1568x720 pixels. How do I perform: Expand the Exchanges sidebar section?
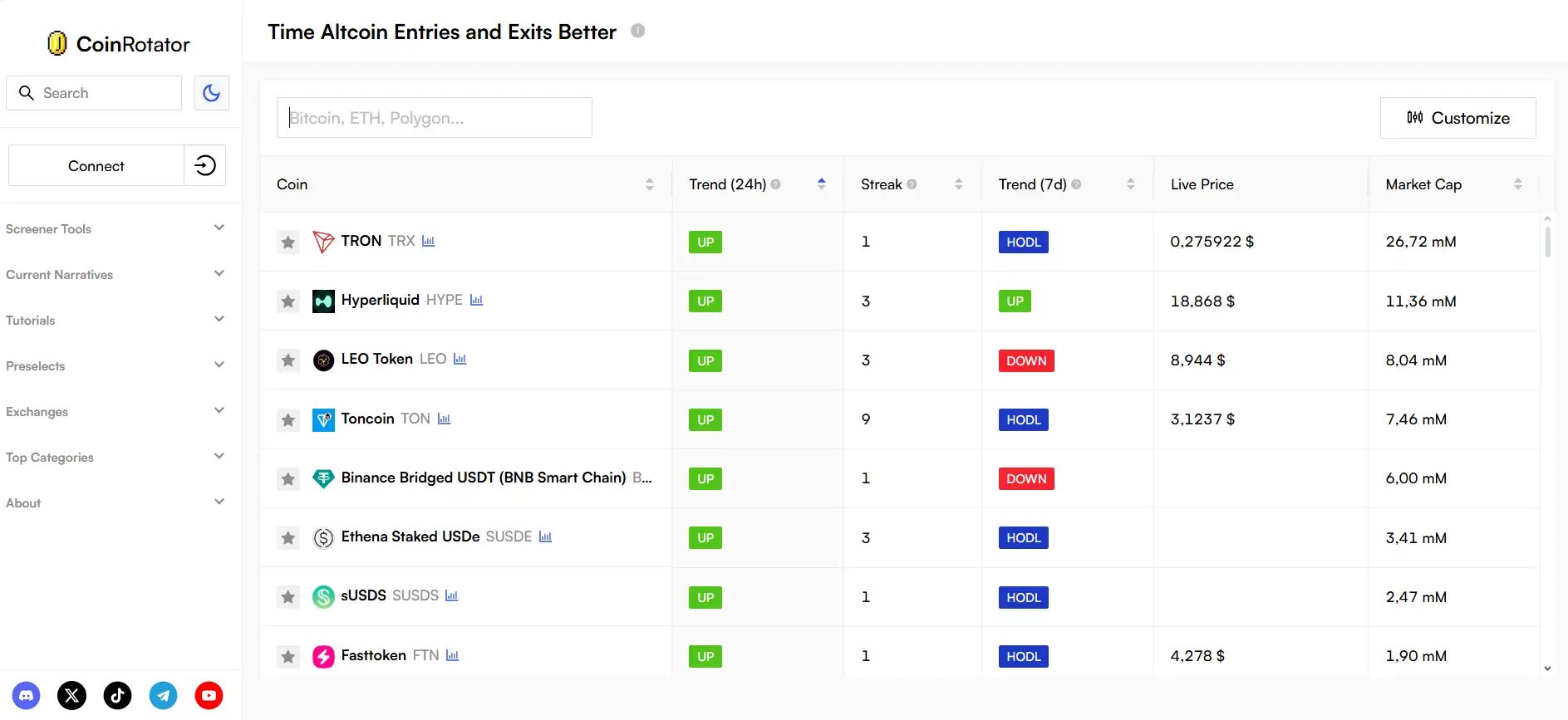(115, 411)
